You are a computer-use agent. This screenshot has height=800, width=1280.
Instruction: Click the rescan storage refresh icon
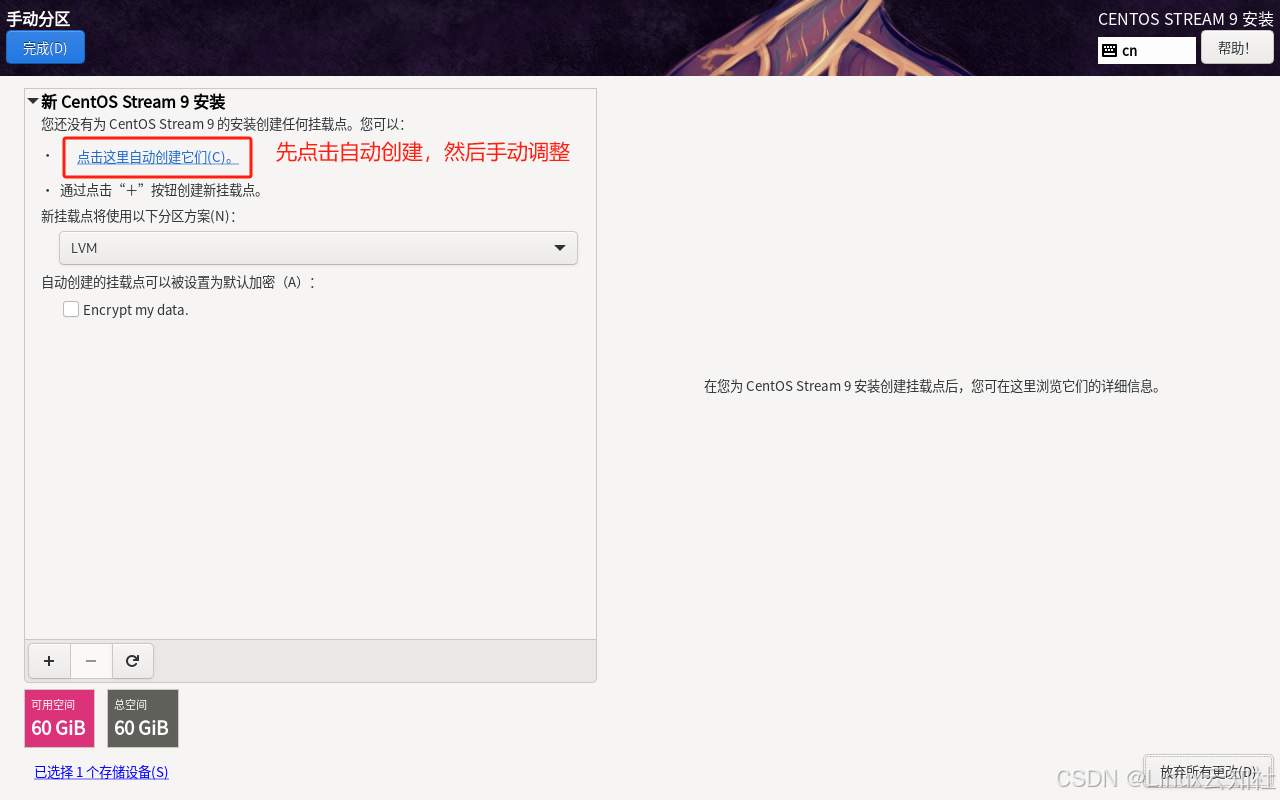(x=132, y=661)
